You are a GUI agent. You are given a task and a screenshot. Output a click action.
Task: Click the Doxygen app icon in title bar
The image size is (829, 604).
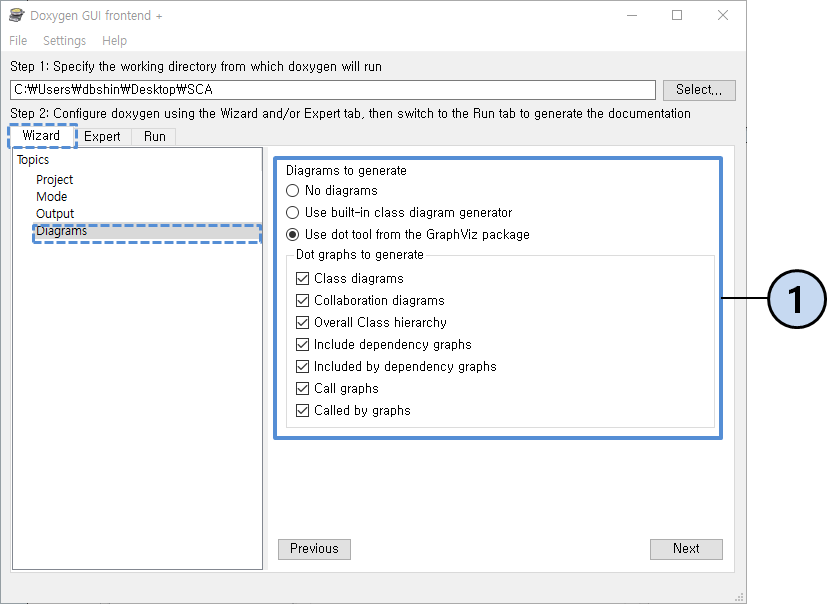(x=17, y=15)
